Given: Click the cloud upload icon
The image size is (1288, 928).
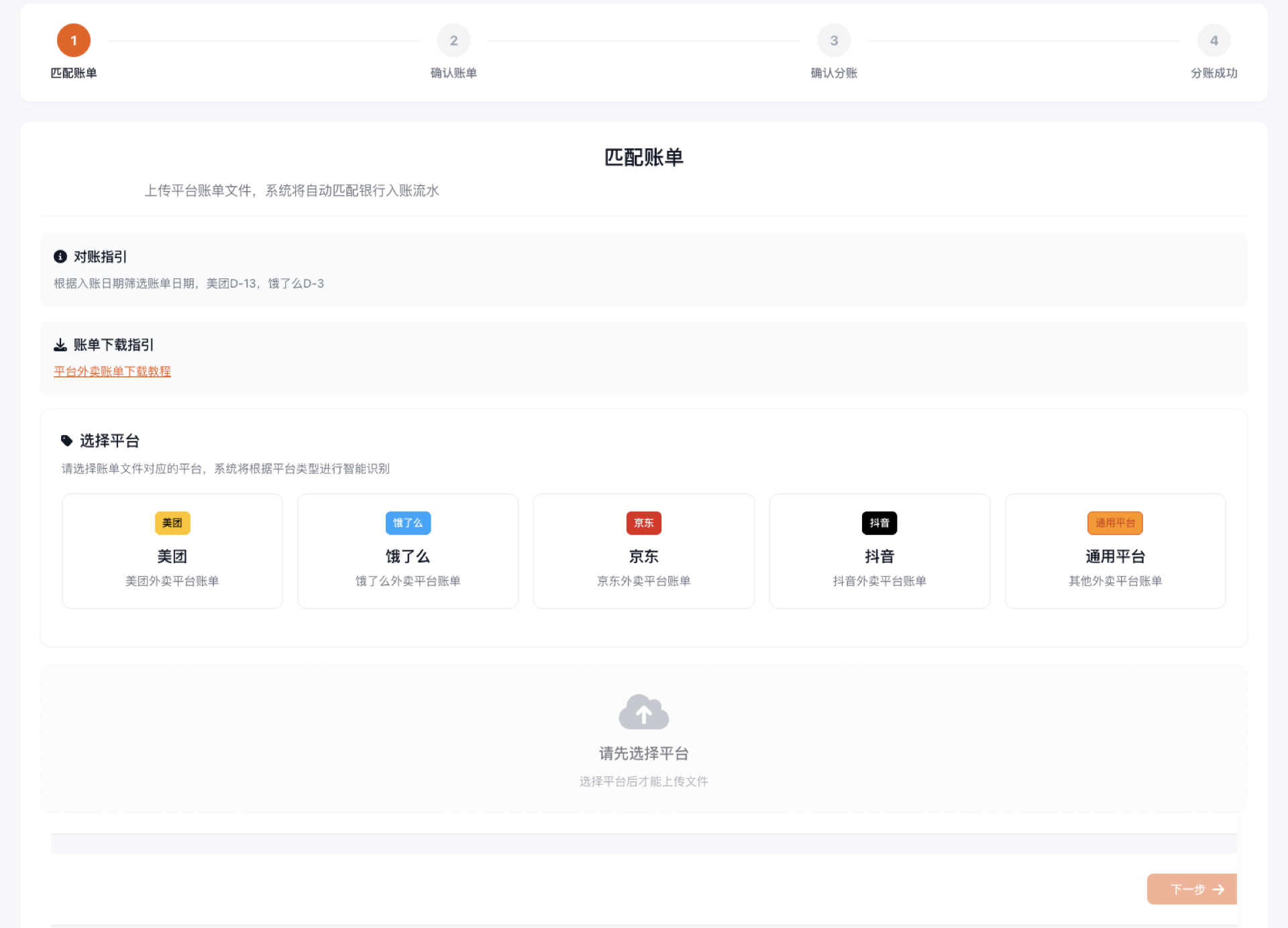Looking at the screenshot, I should (x=643, y=712).
